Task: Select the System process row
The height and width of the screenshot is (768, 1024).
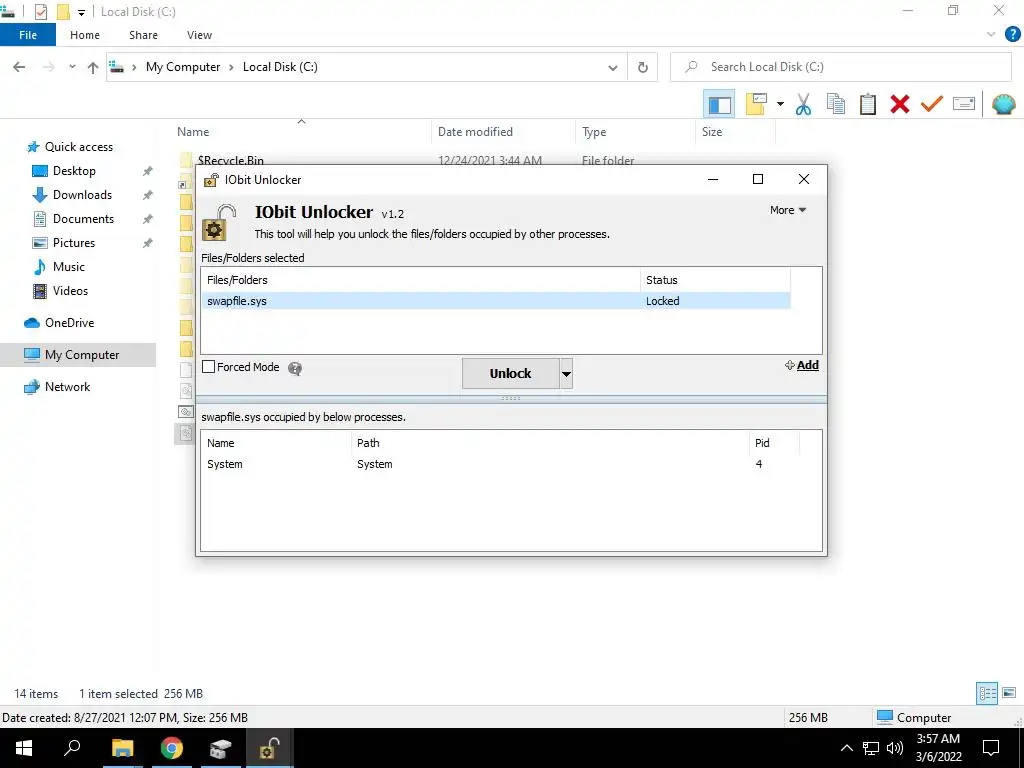Action: 500,464
